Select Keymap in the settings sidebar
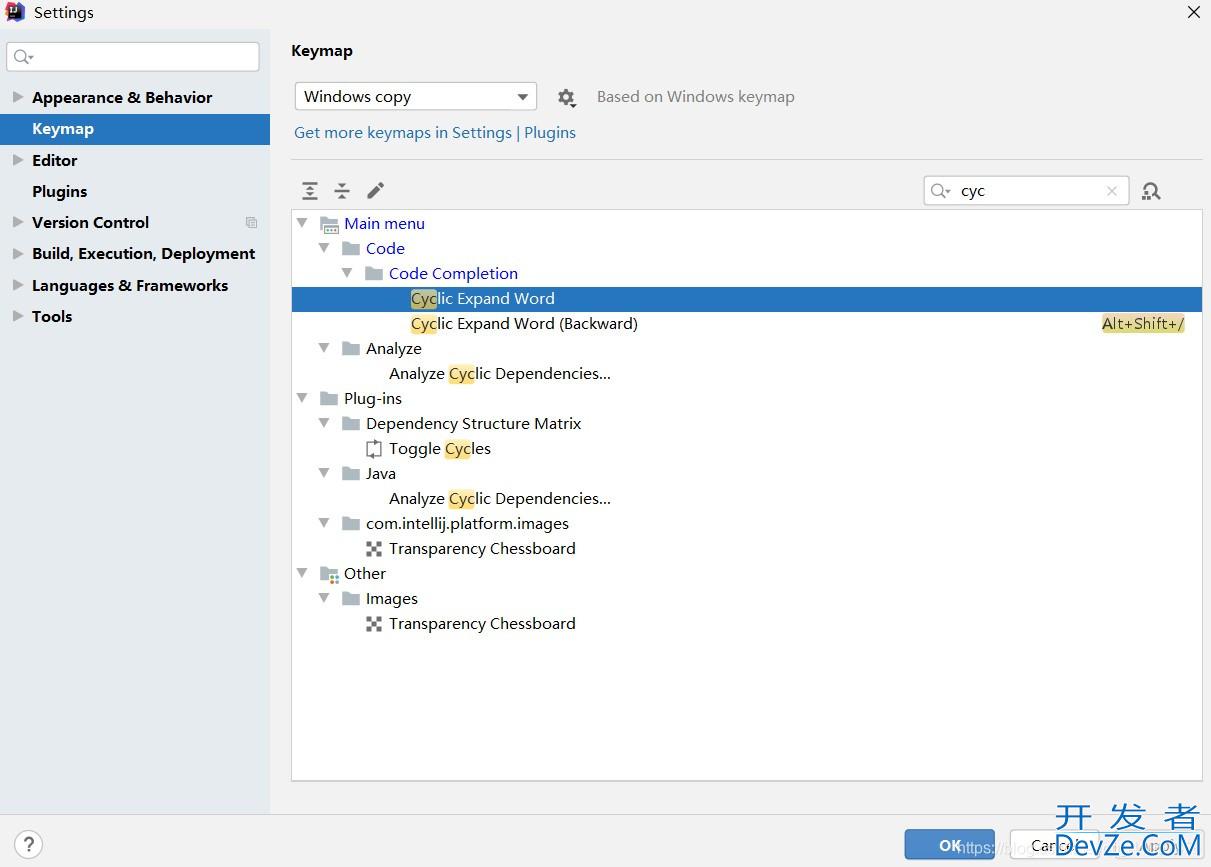The image size is (1211, 867). [135, 129]
